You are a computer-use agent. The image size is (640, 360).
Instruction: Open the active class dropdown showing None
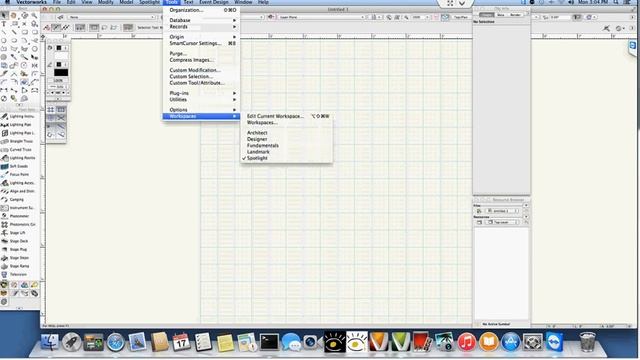click(111, 17)
